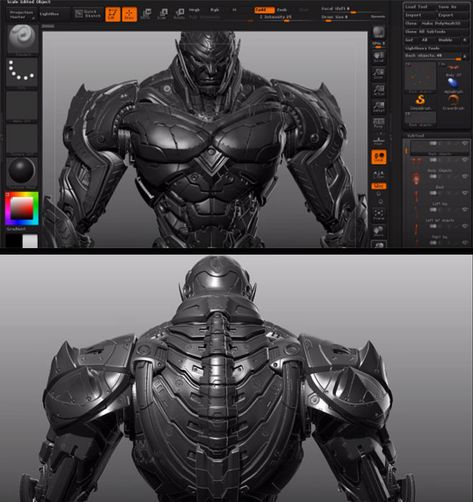Activate Quick Sketch mode

tap(88, 14)
